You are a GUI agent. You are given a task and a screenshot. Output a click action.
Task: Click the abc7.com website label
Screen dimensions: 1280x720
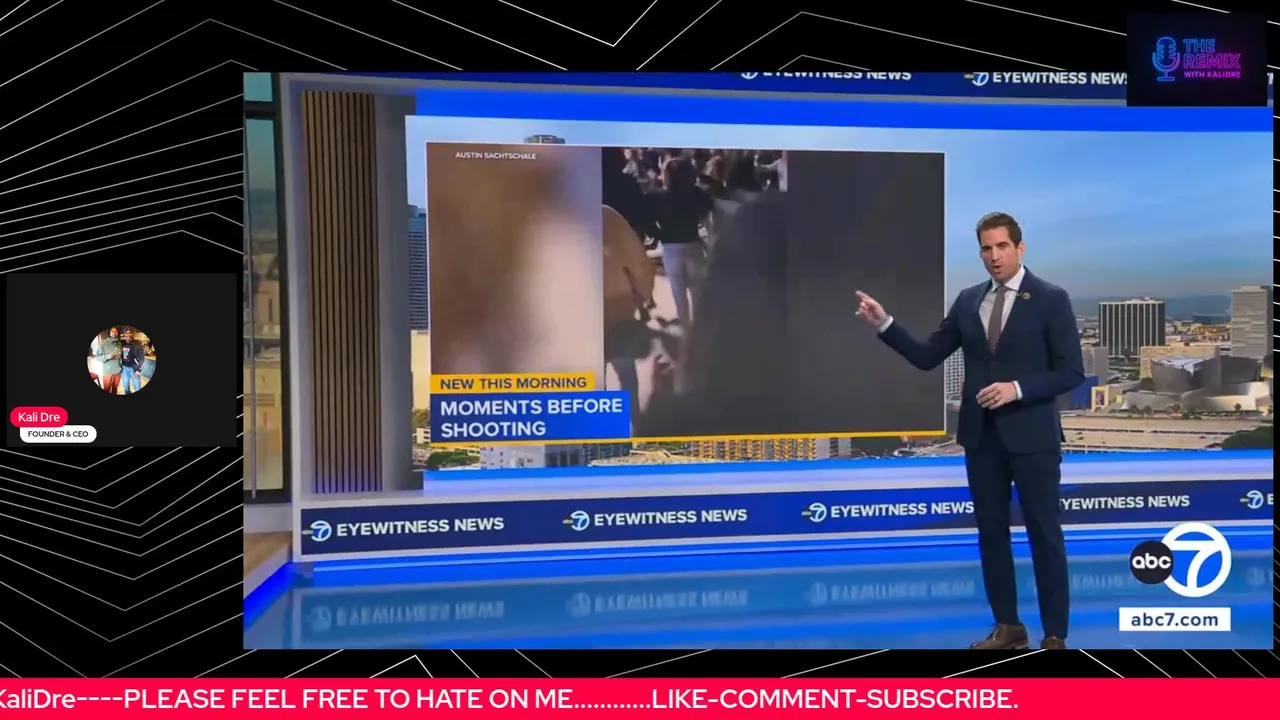pos(1174,619)
